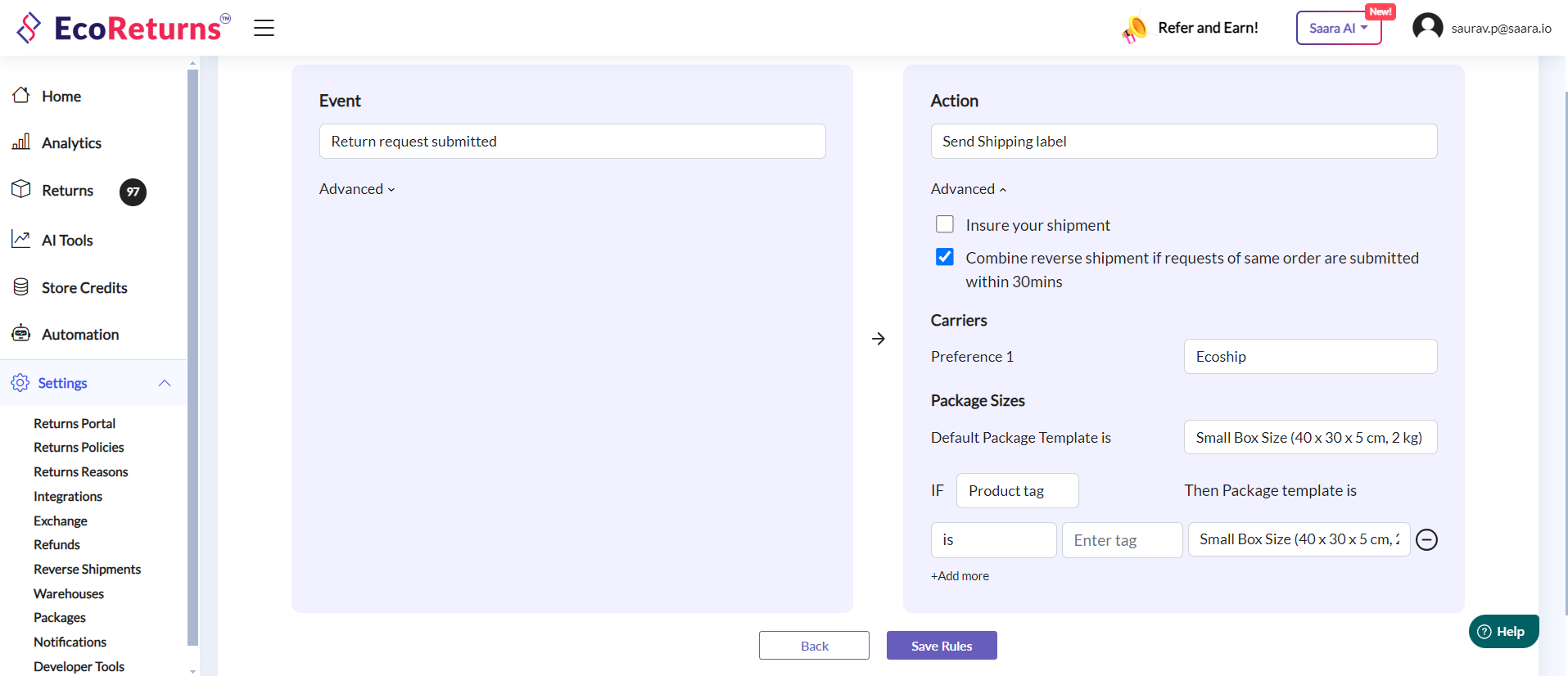This screenshot has height=676, width=1568.
Task: Open Analytics via bar chart icon
Action: (x=21, y=142)
